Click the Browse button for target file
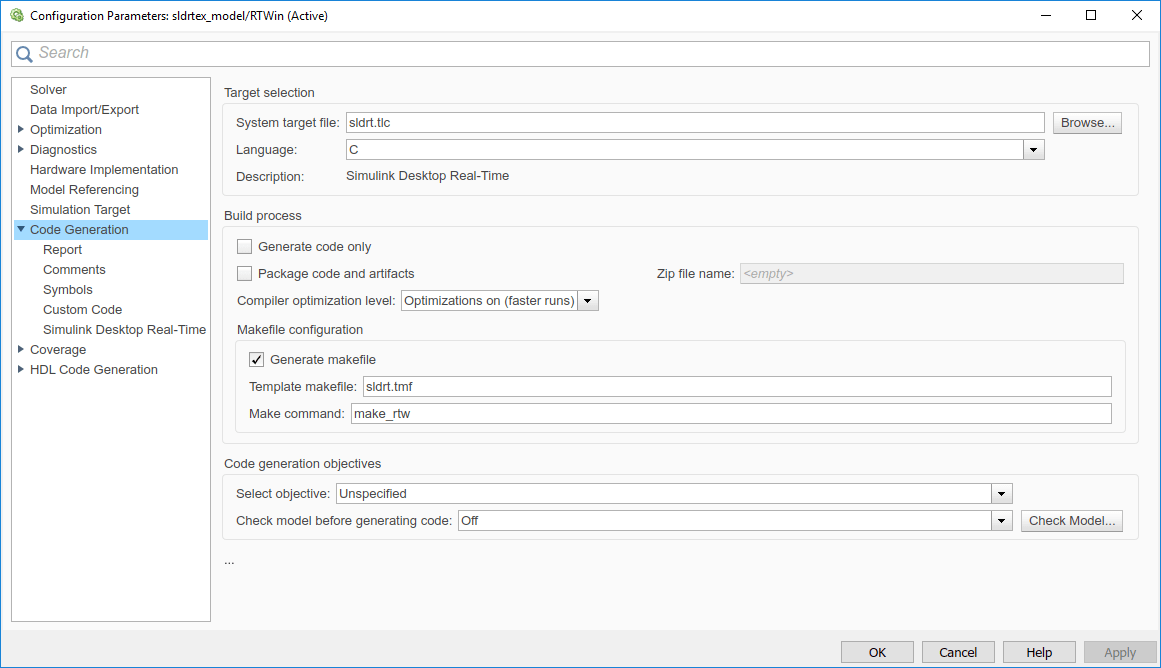 point(1087,123)
